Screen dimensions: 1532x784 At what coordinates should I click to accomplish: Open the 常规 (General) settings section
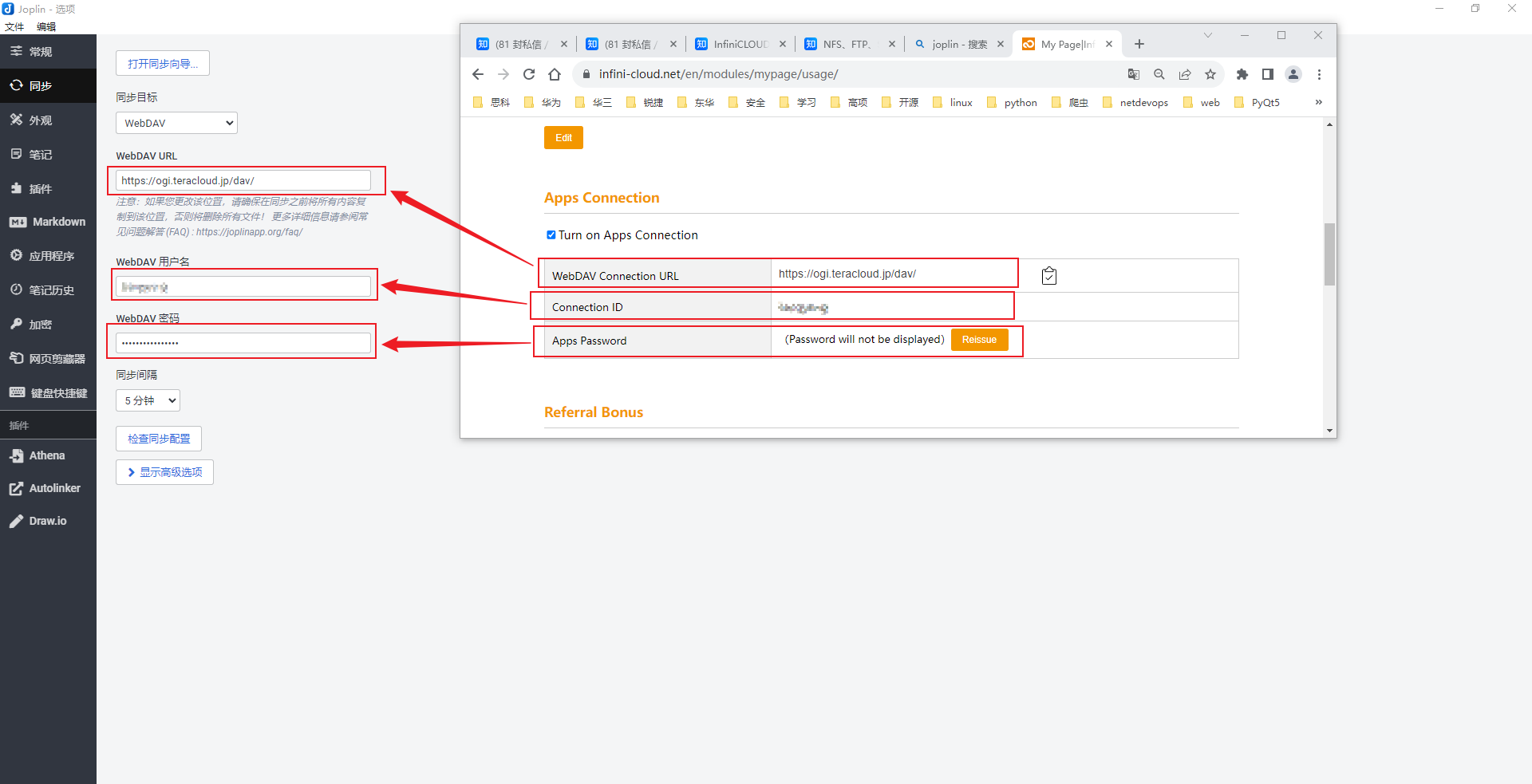point(48,52)
